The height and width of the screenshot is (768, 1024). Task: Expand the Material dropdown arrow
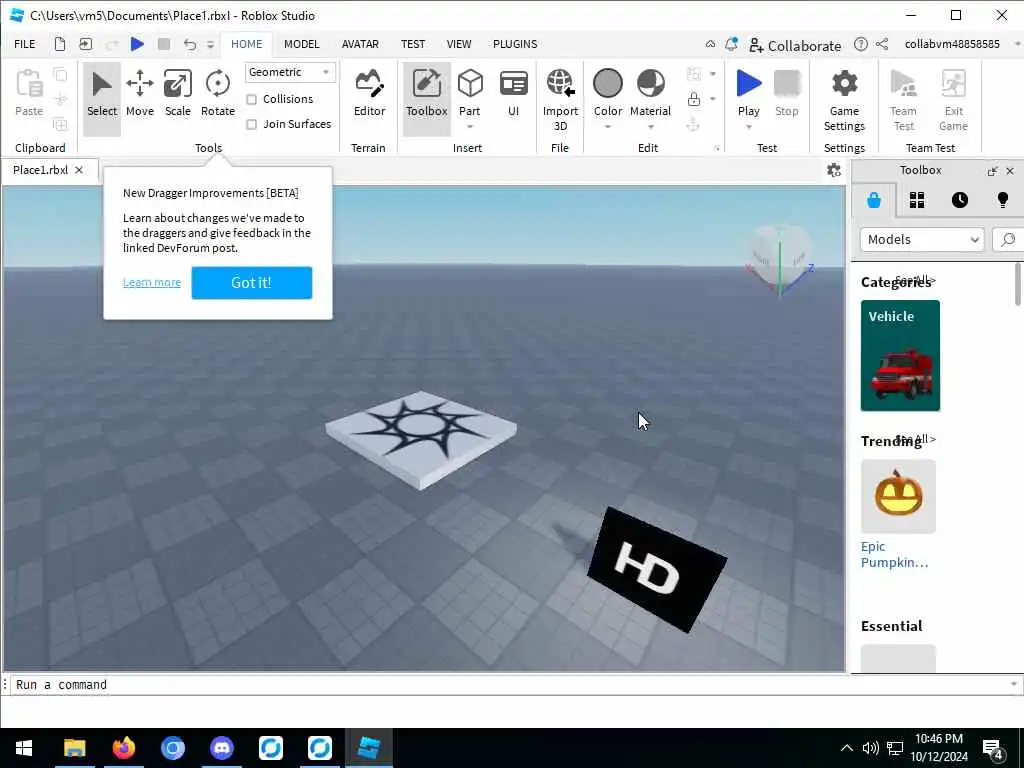click(650, 127)
